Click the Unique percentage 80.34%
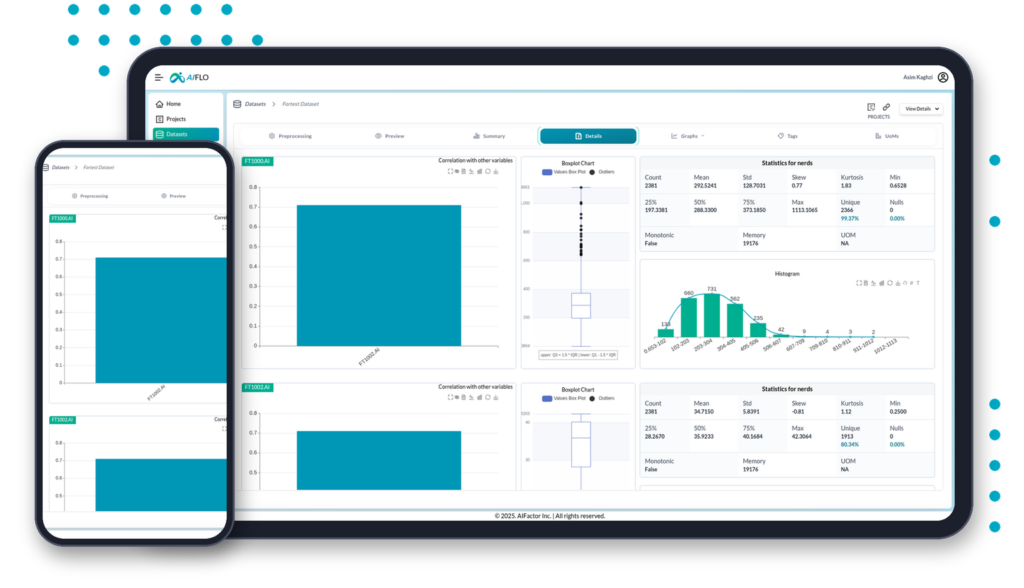Screen dimensions: 1024x588 point(850,444)
